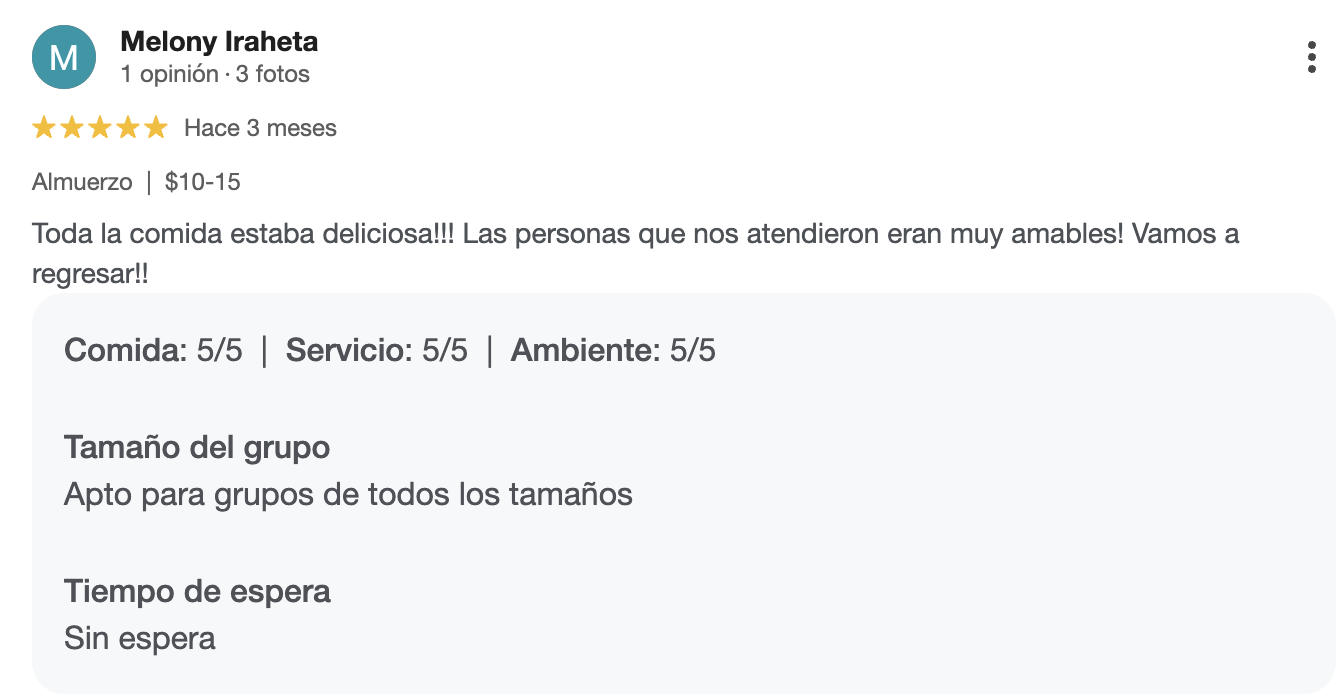Select the "Almuerzo" meal type label
1342x700 pixels.
tap(82, 182)
